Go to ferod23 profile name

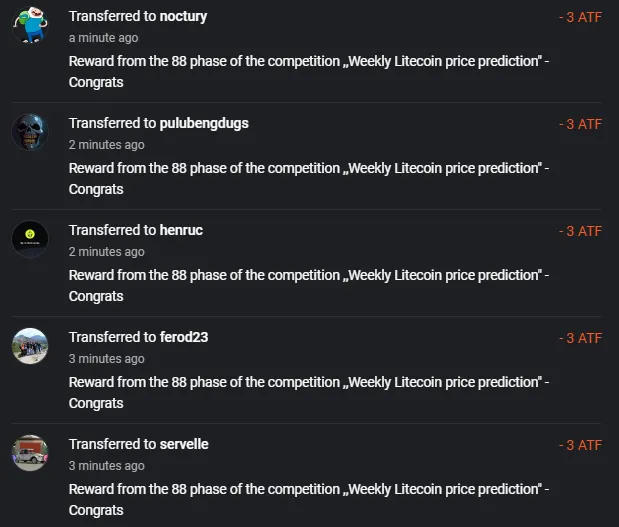[x=184, y=337]
